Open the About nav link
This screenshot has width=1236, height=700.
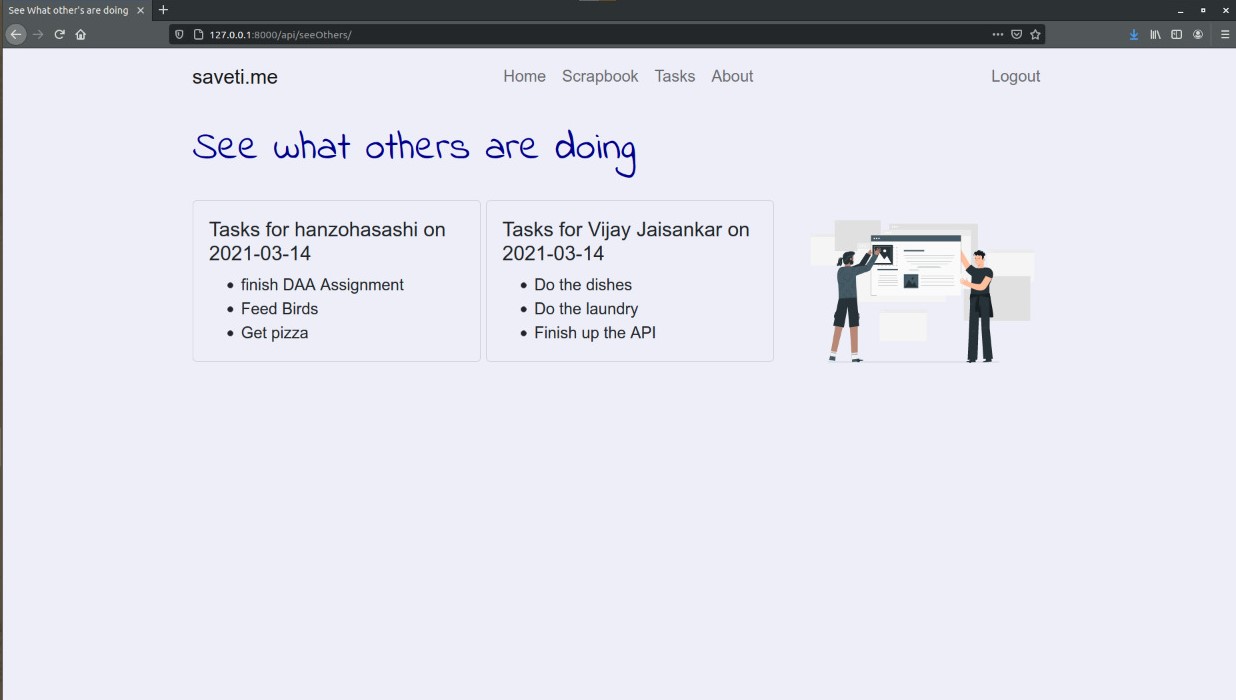click(732, 76)
